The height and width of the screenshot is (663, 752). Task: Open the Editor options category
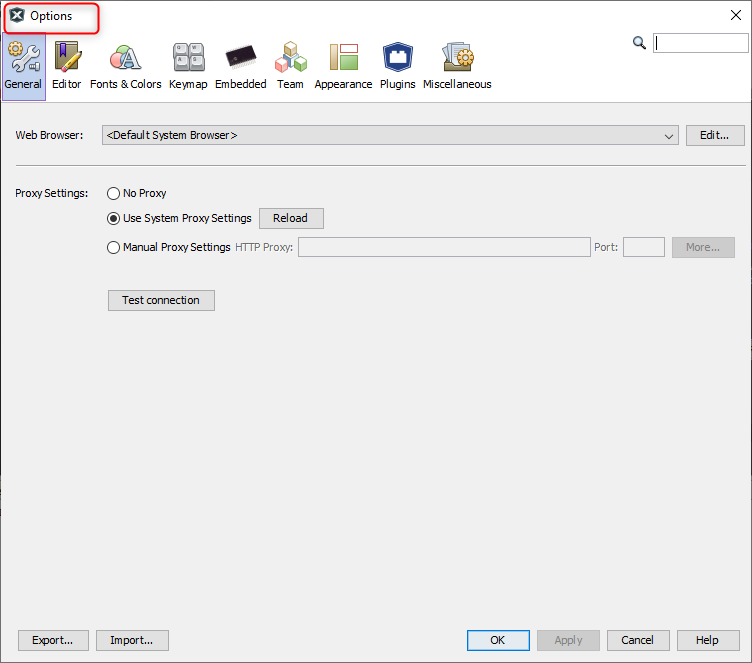coord(67,66)
